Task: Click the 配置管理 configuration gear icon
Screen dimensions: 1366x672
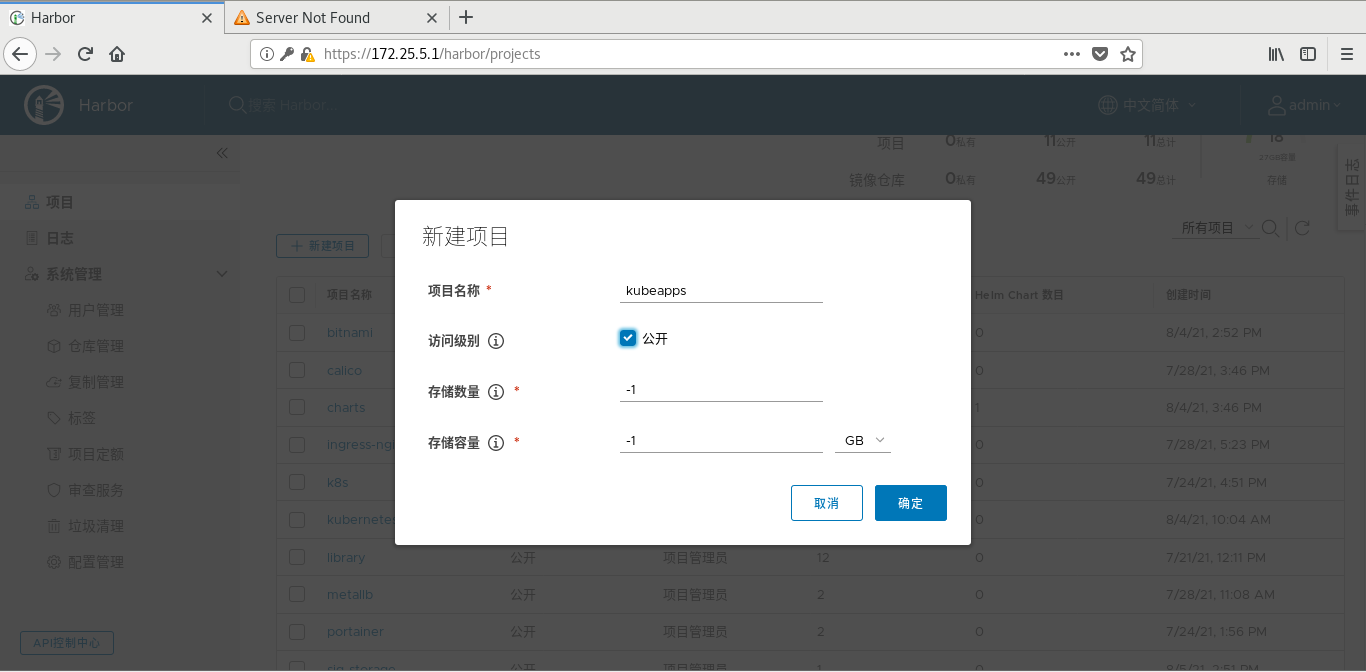Action: click(x=55, y=561)
